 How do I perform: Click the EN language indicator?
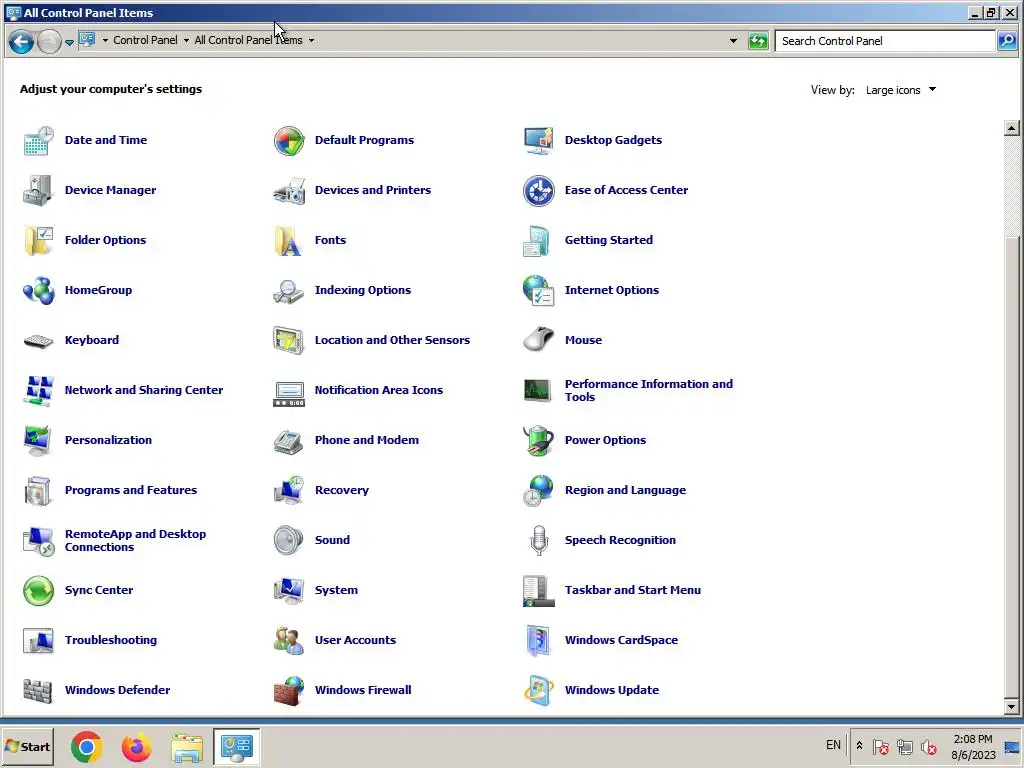pyautogui.click(x=833, y=745)
